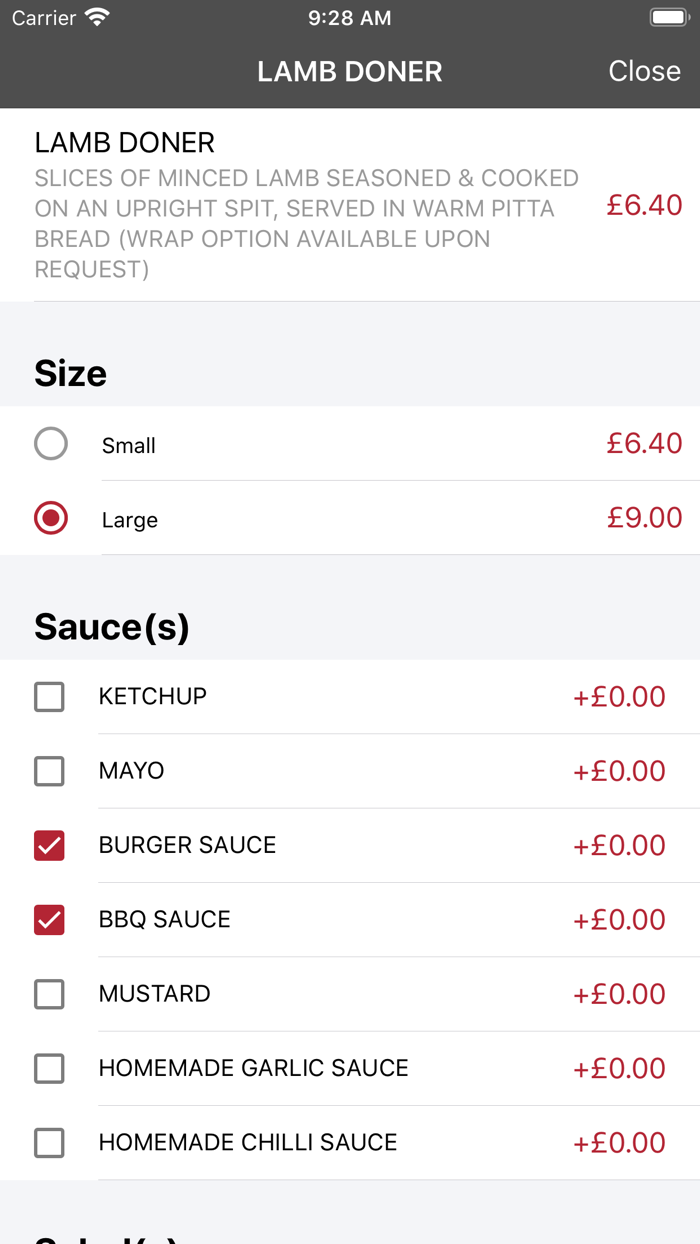
Task: Tap the Wi-Fi icon in status bar
Action: pyautogui.click(x=97, y=18)
